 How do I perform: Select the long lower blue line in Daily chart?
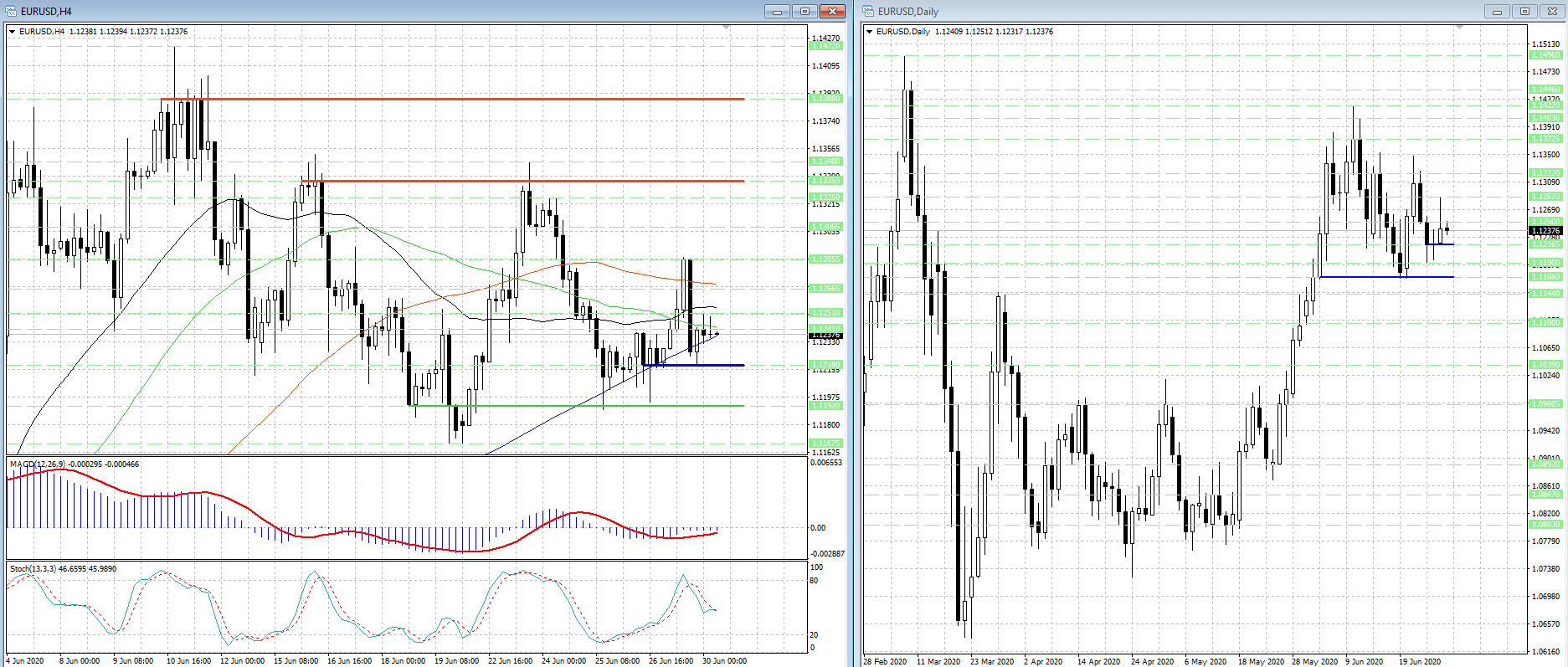coord(1386,277)
